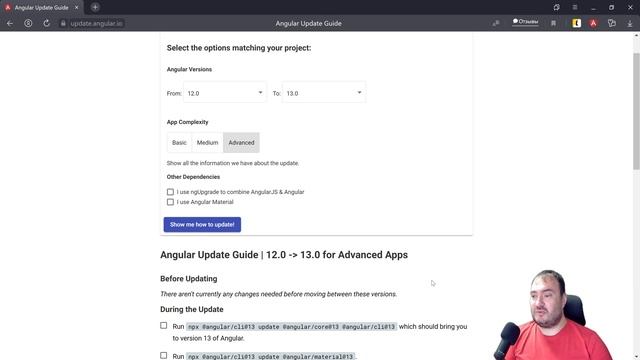Go back using the browser back arrow
The height and width of the screenshot is (360, 640).
[x=10, y=23]
